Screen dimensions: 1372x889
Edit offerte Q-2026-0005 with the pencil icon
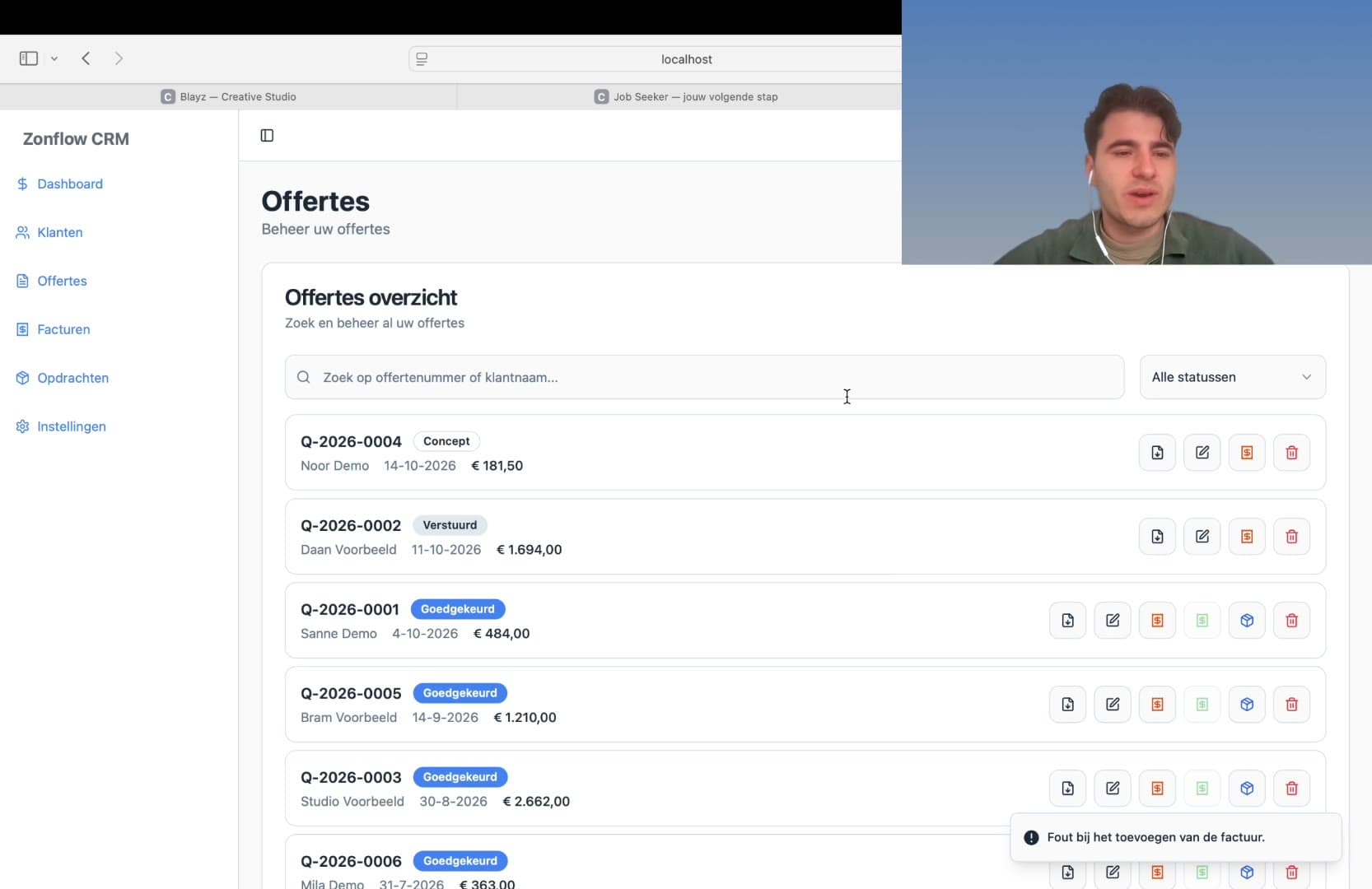point(1113,705)
